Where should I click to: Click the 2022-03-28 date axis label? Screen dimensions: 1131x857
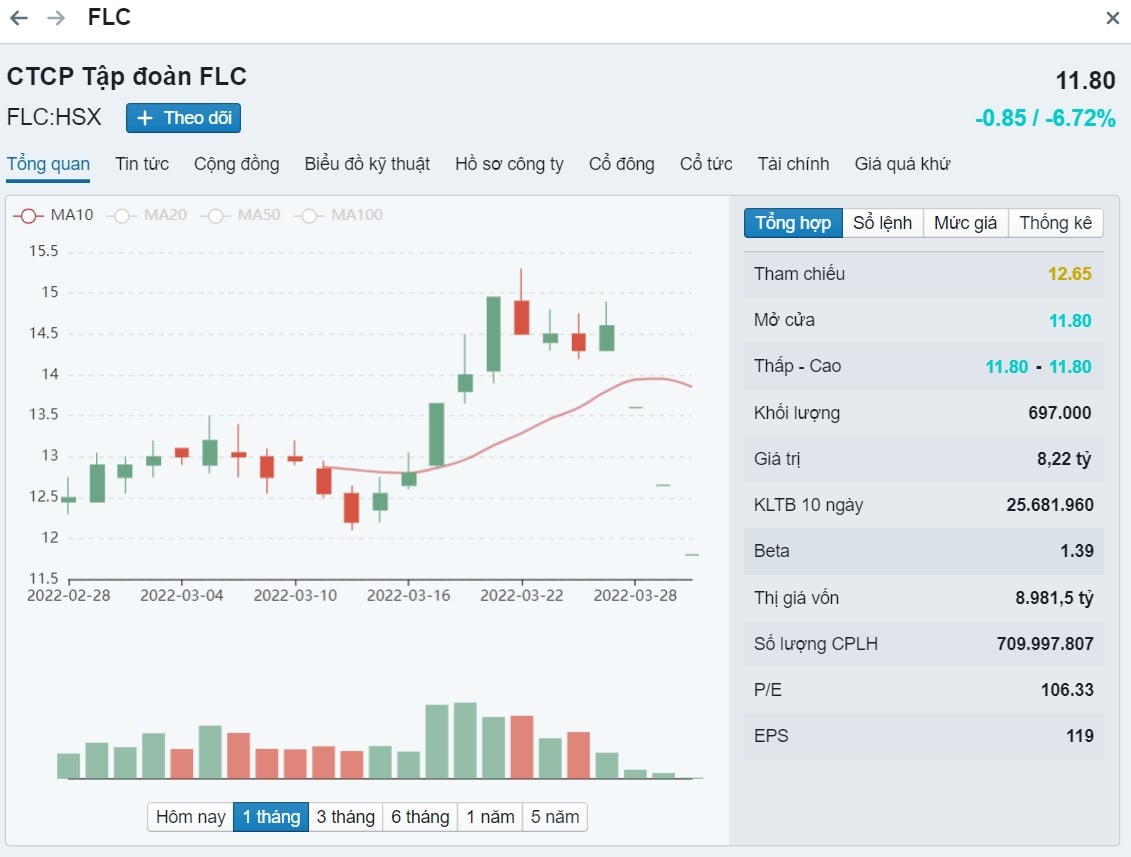(635, 595)
